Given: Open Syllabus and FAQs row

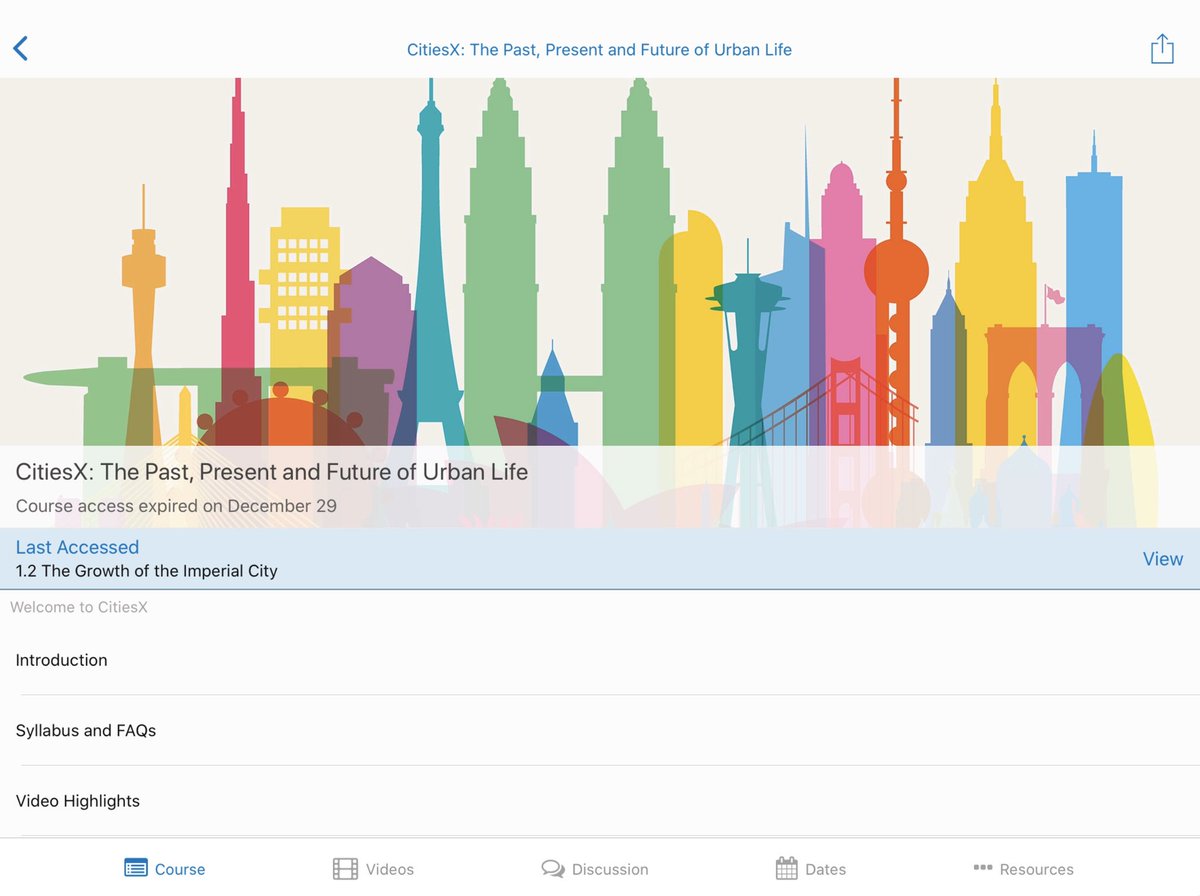Looking at the screenshot, I should 600,730.
